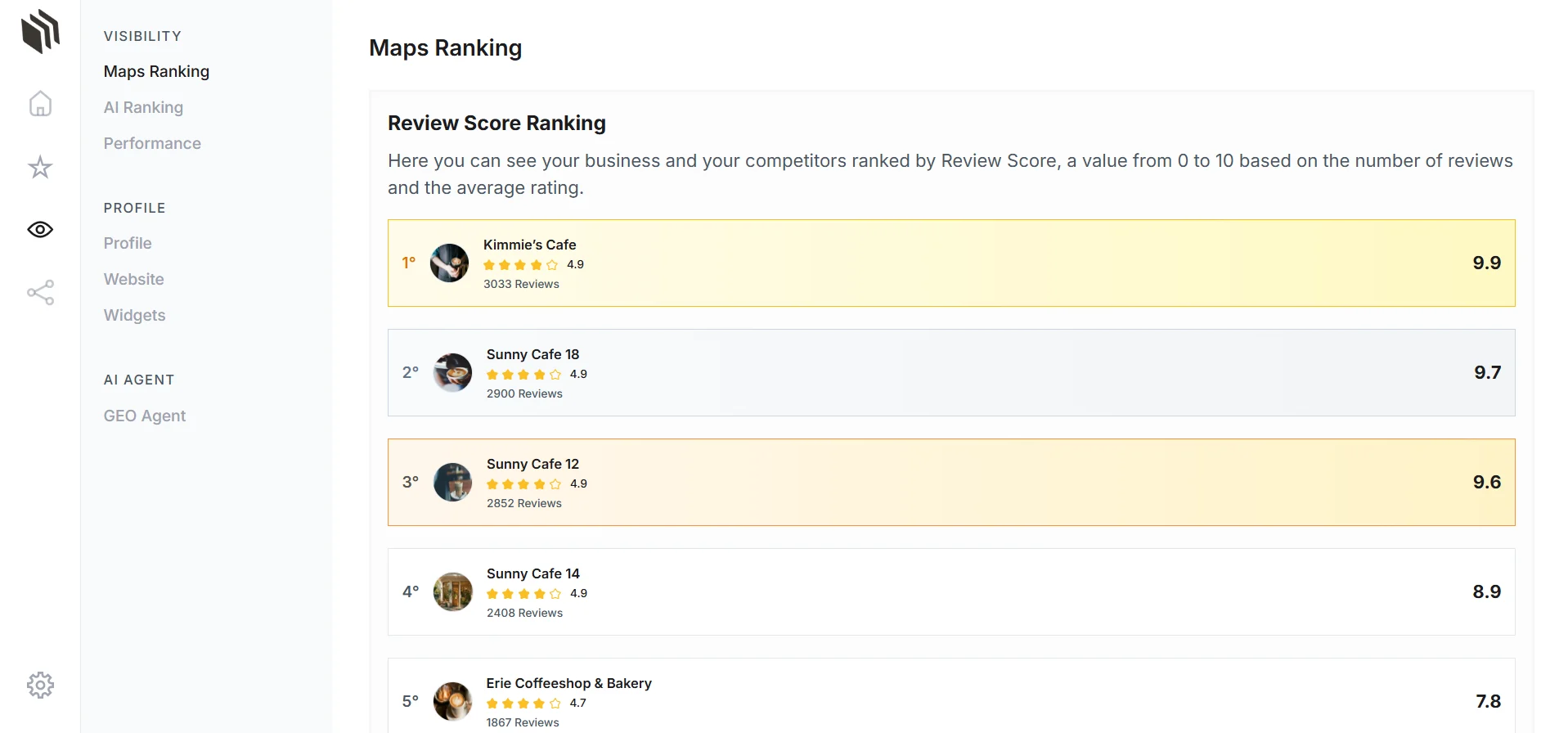Click Sunny Cafe 12 avatar thumbnail

[x=452, y=482]
